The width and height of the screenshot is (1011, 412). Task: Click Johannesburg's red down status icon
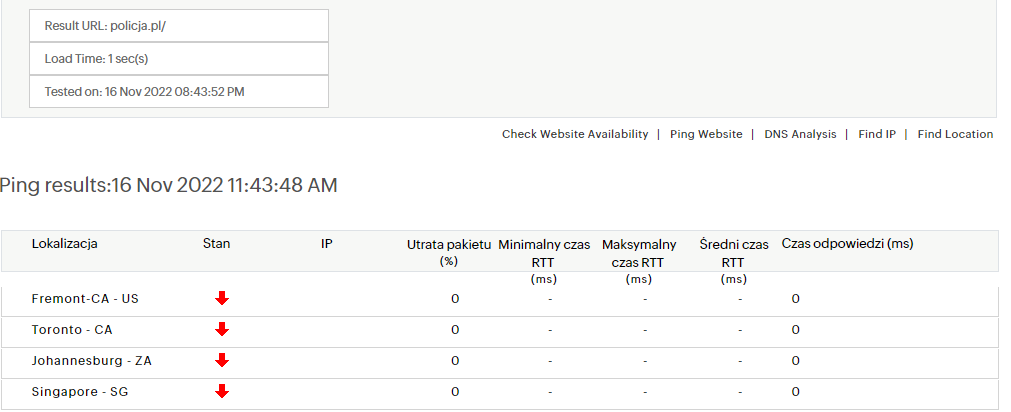222,360
